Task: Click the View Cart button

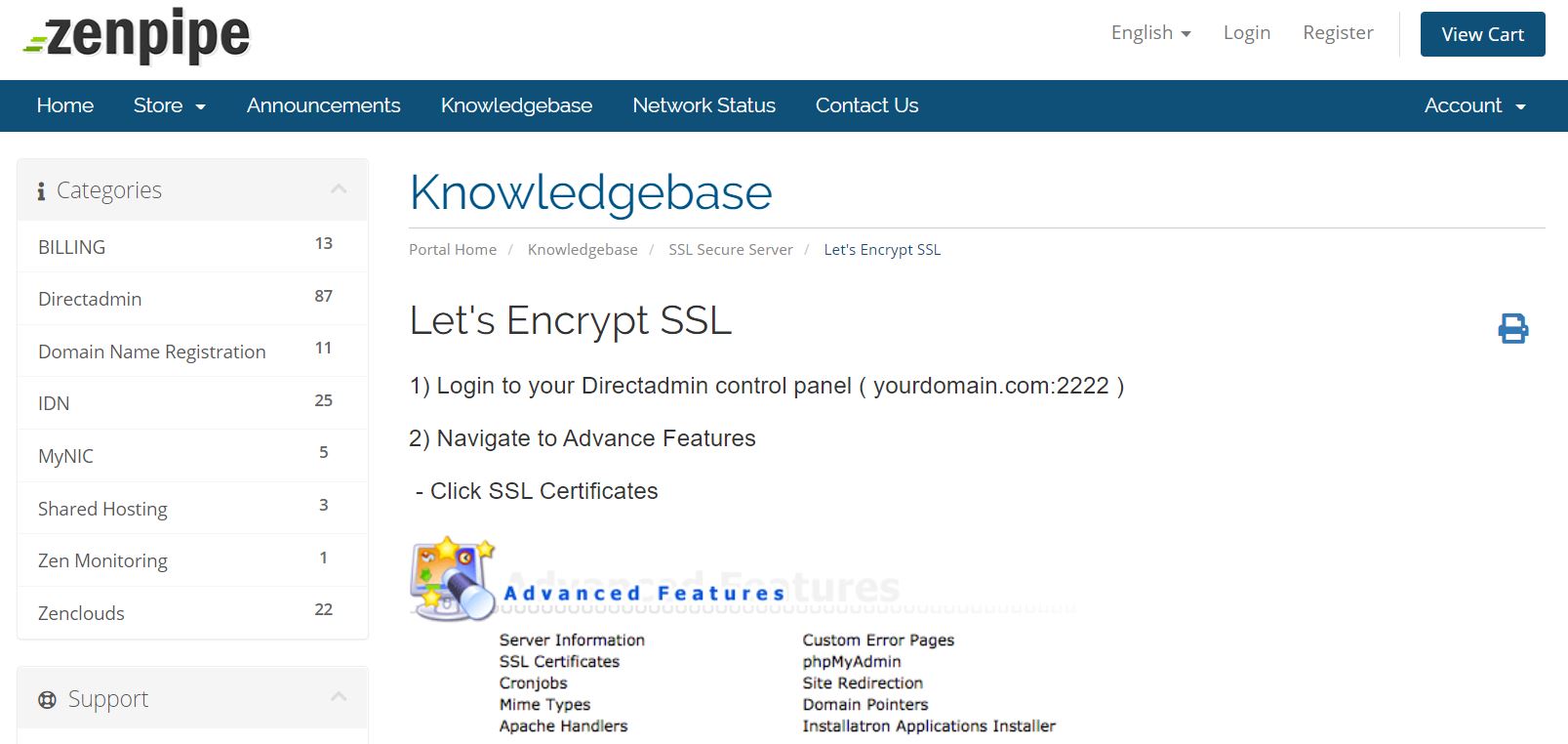Action: click(1483, 34)
